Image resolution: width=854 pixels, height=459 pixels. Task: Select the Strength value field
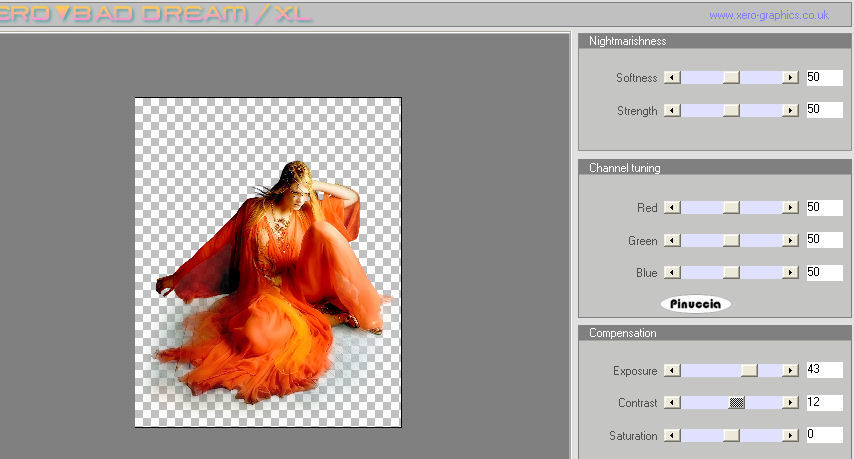coord(825,109)
